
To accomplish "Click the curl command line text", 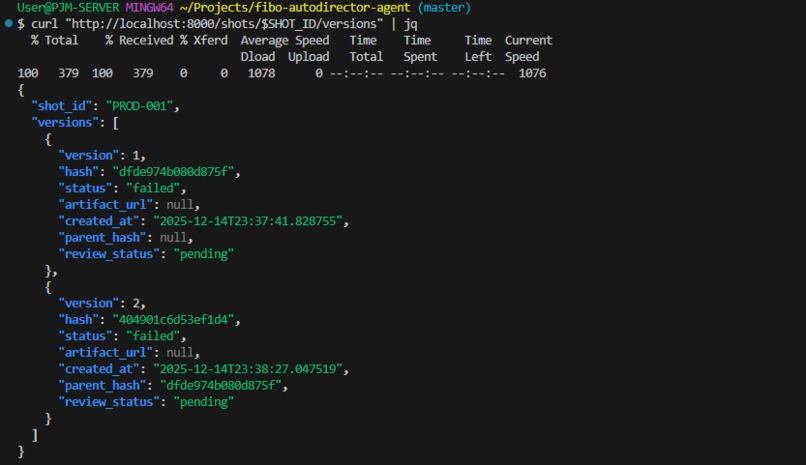I will pos(224,24).
